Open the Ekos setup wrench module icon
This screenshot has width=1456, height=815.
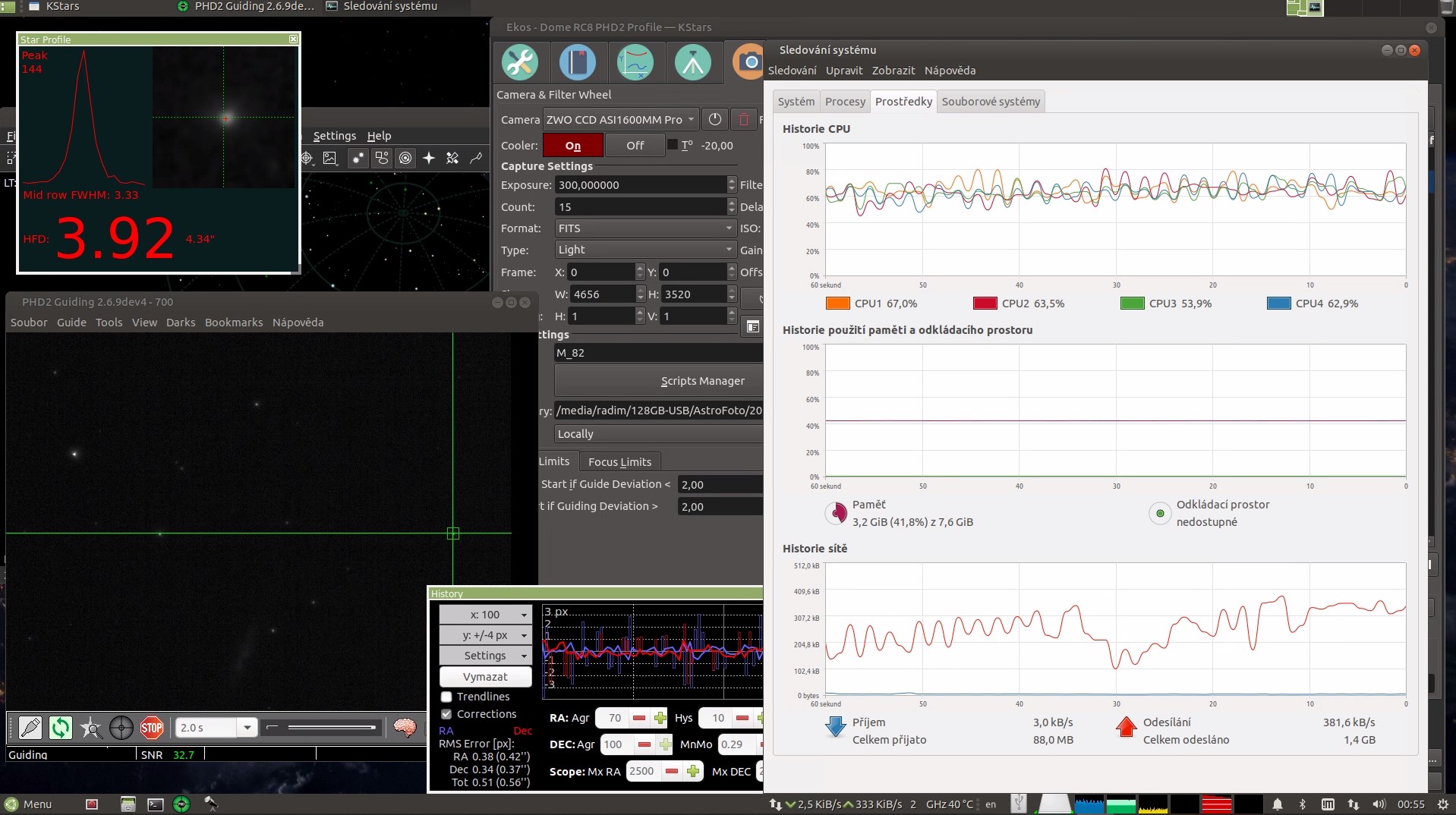click(x=520, y=62)
